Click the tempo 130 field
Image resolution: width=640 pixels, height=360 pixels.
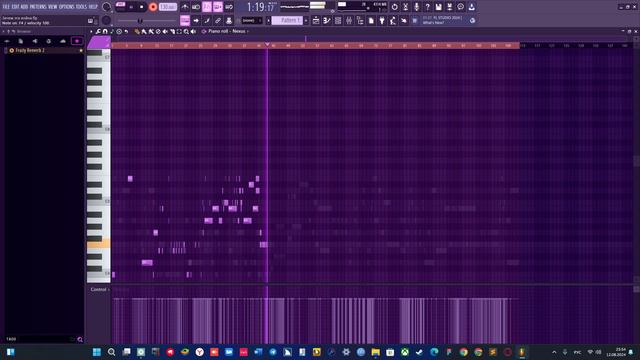pos(168,7)
